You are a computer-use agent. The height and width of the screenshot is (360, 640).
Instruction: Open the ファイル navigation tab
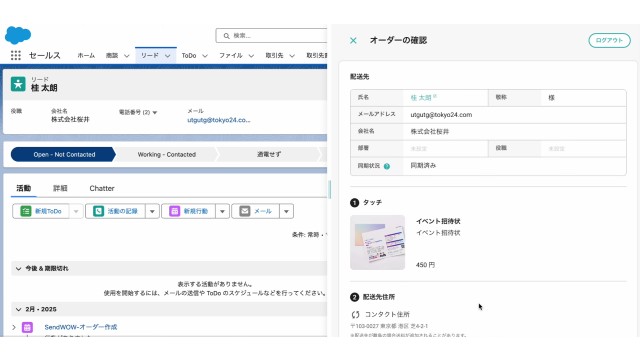pos(231,56)
